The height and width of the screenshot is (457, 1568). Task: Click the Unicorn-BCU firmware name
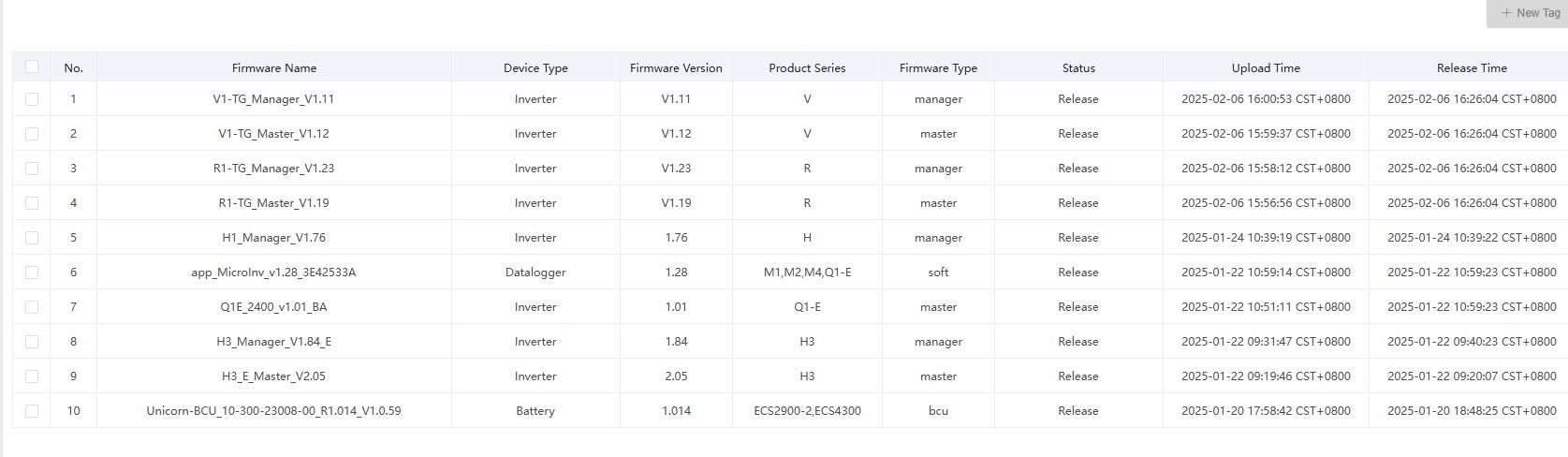tap(273, 411)
